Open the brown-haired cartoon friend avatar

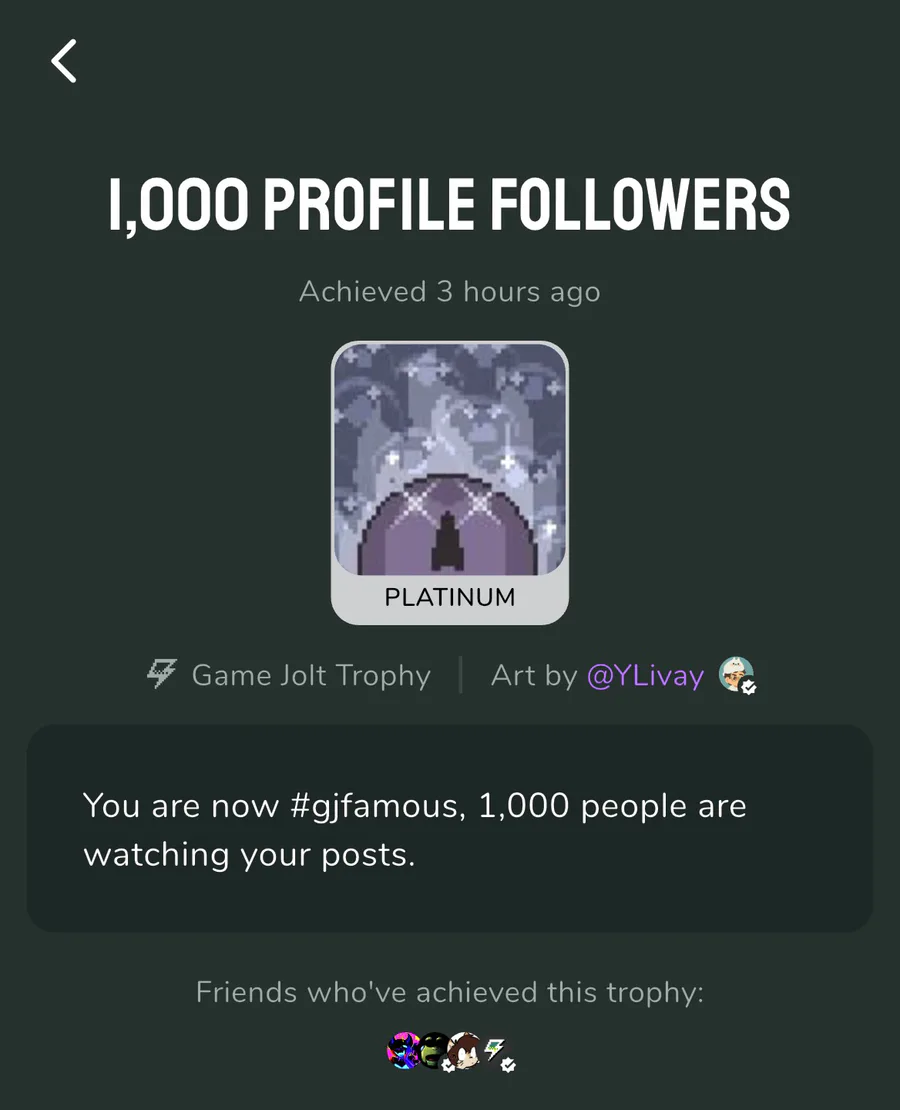464,1051
